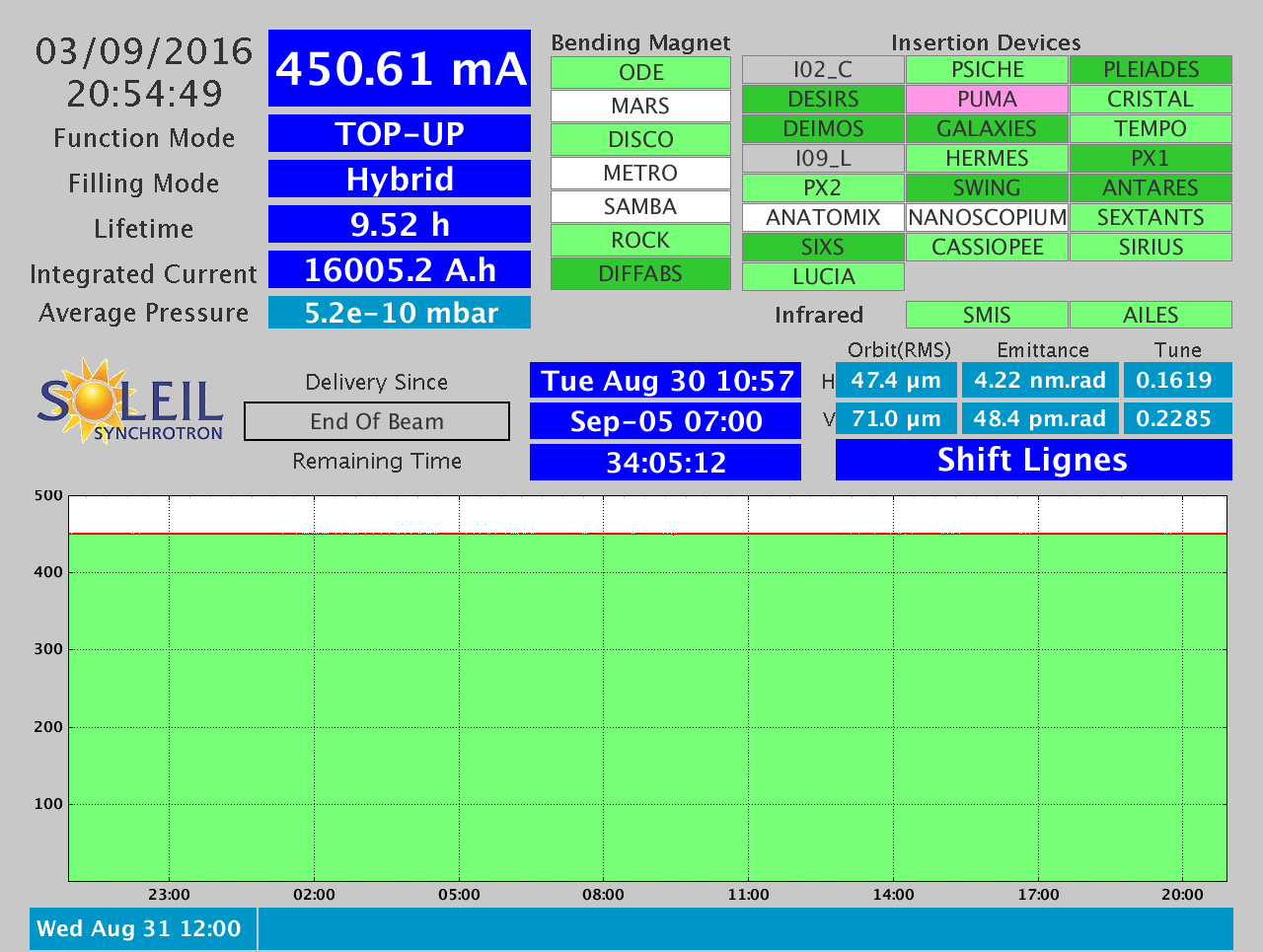Click the End Of Beam field
This screenshot has width=1263, height=952.
[377, 421]
